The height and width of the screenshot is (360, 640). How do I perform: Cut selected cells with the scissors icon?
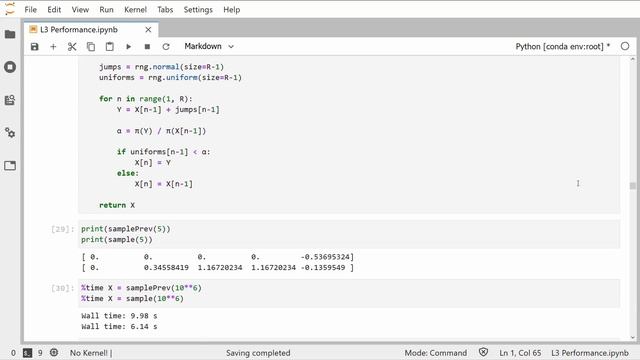pyautogui.click(x=72, y=47)
